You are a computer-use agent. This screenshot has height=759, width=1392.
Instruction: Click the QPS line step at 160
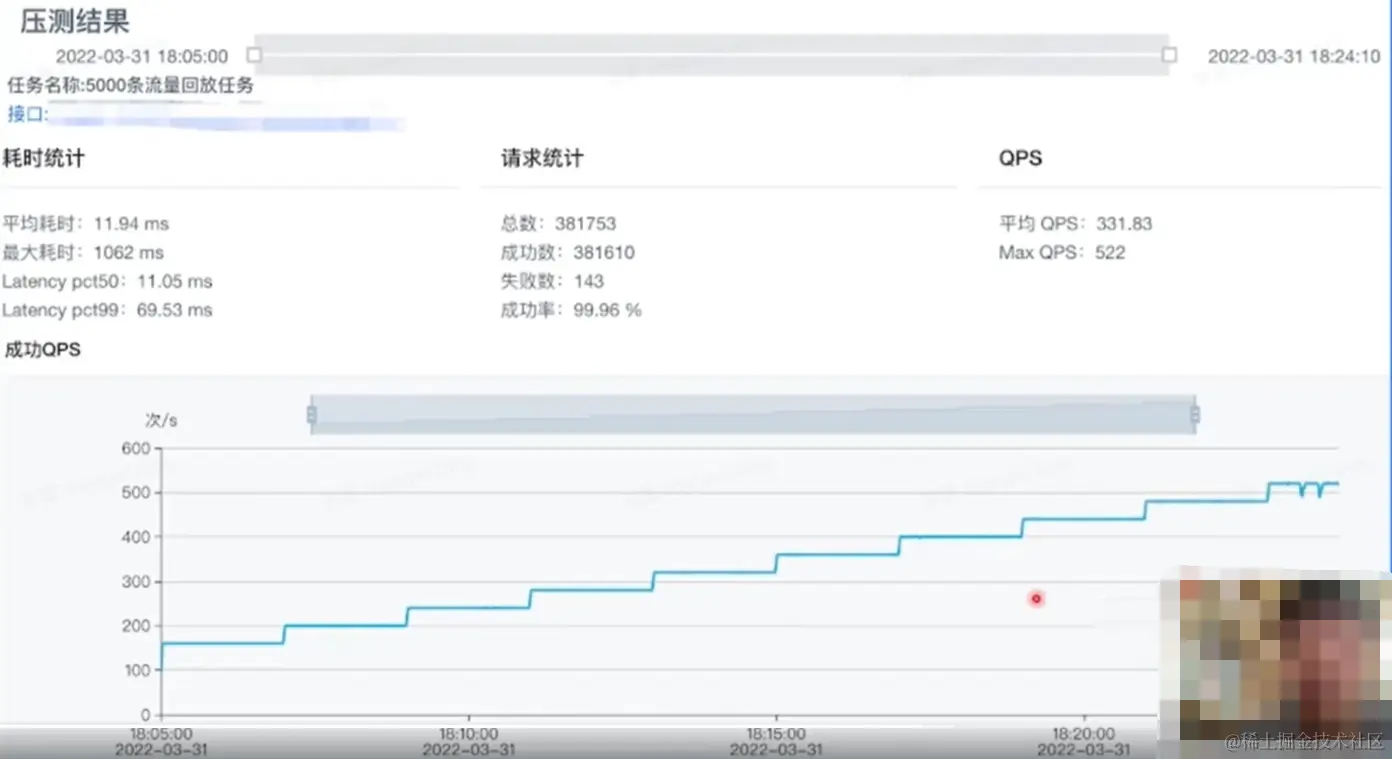[x=222, y=643]
